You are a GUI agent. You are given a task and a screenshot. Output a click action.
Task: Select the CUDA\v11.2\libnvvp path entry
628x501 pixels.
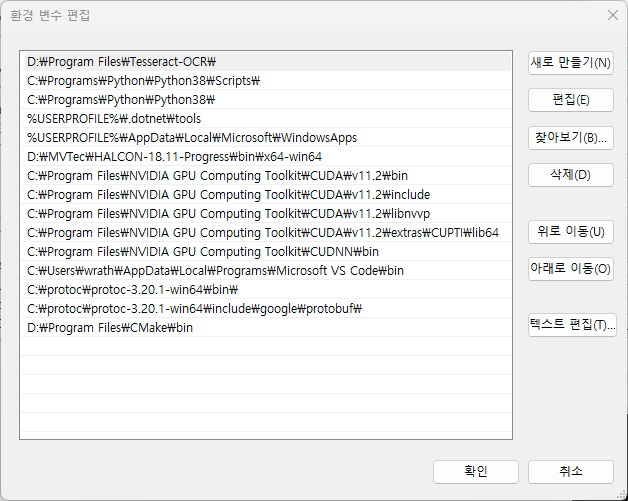coord(268,213)
